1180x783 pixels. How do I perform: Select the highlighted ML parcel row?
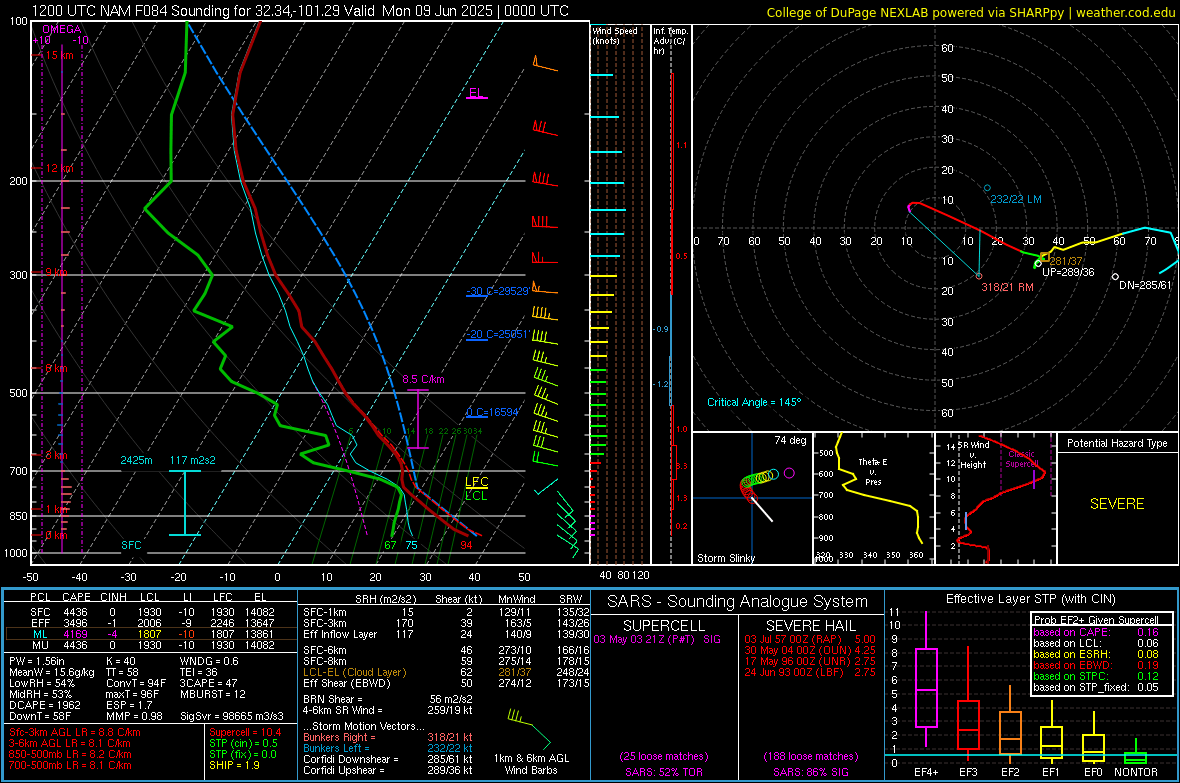coord(151,634)
